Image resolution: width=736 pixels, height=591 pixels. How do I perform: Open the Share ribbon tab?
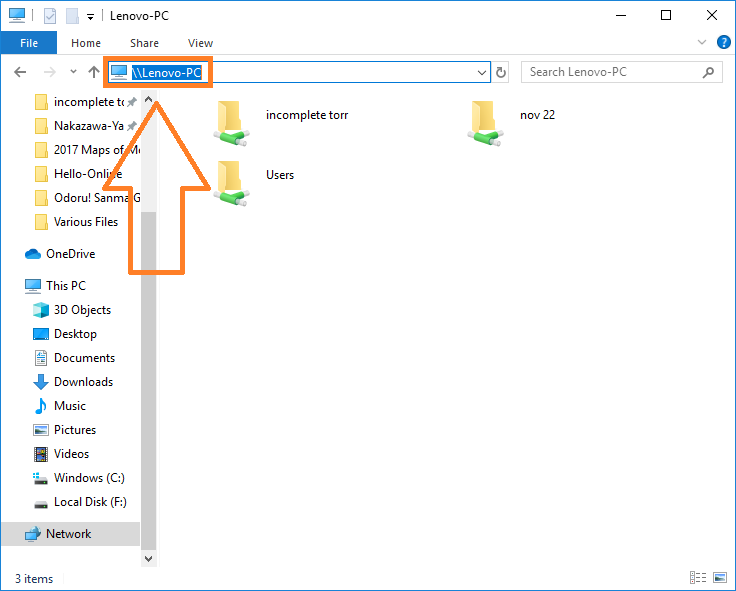[x=144, y=43]
